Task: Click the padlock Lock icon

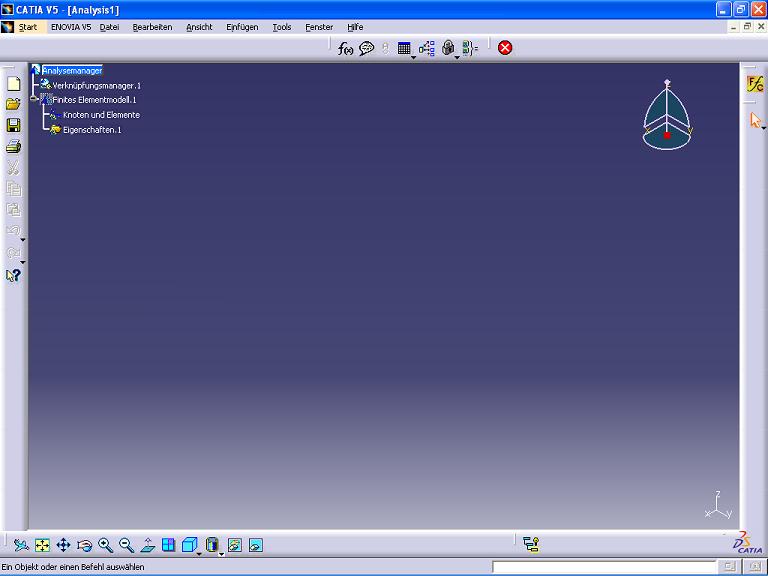Action: coord(448,48)
